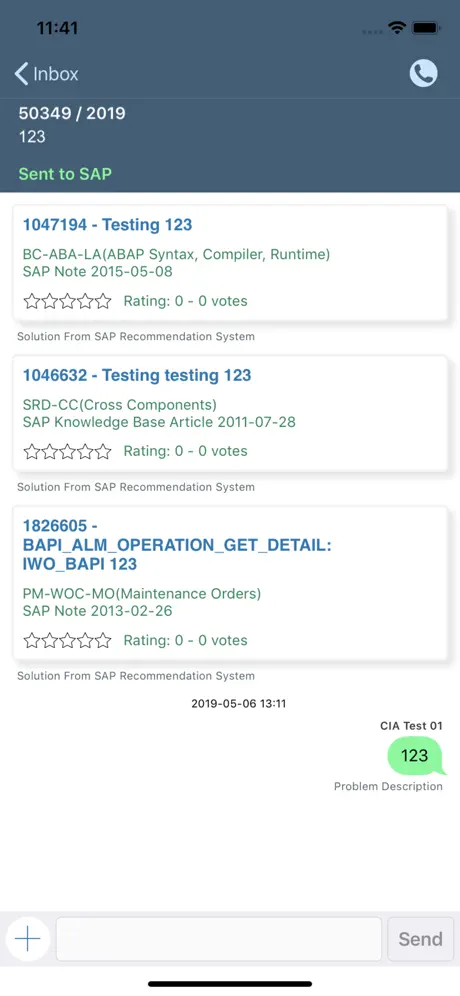Give article 1046632 three stars
460x996 pixels.
coord(67,452)
